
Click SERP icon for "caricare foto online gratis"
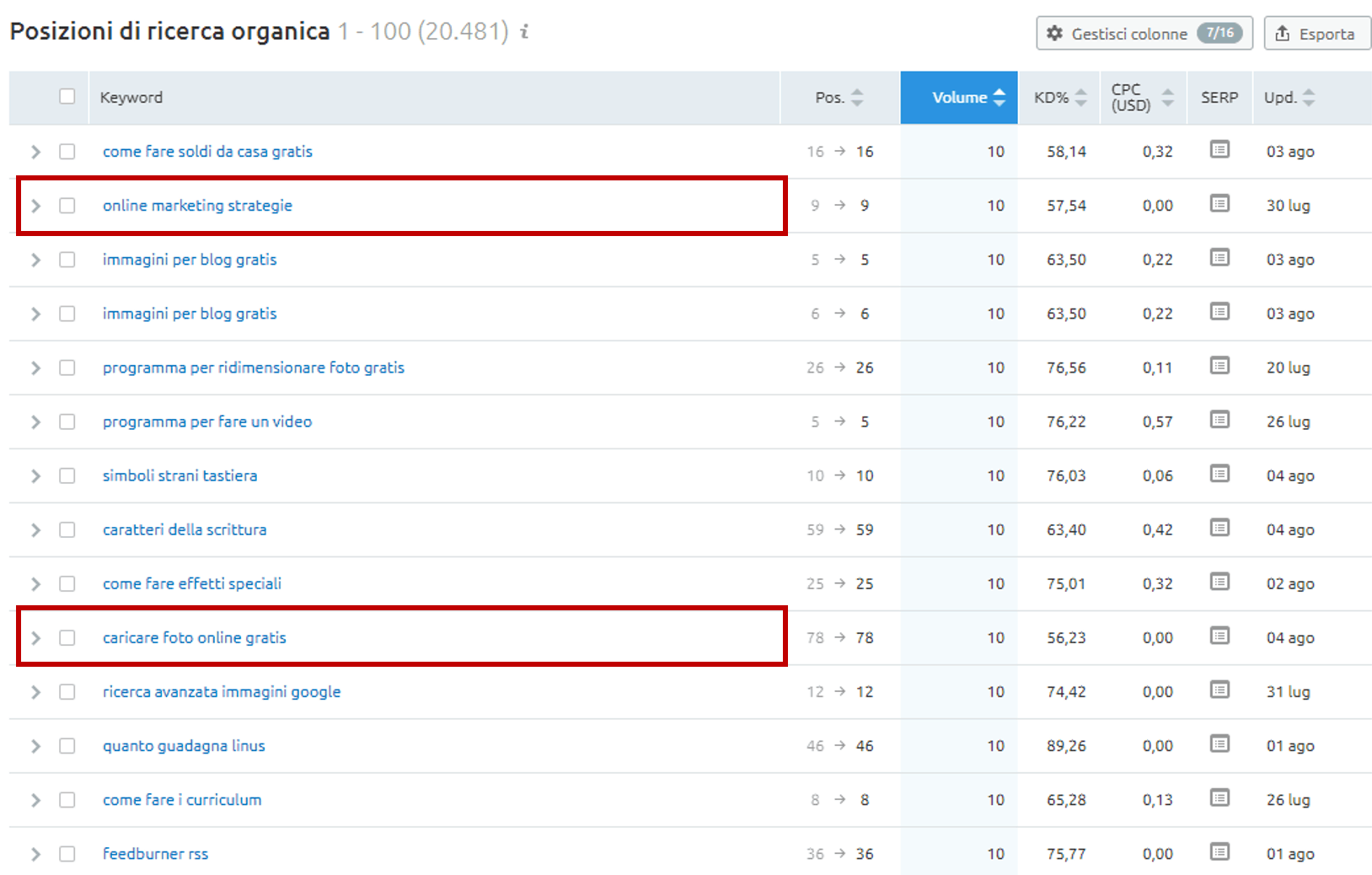tap(1219, 636)
